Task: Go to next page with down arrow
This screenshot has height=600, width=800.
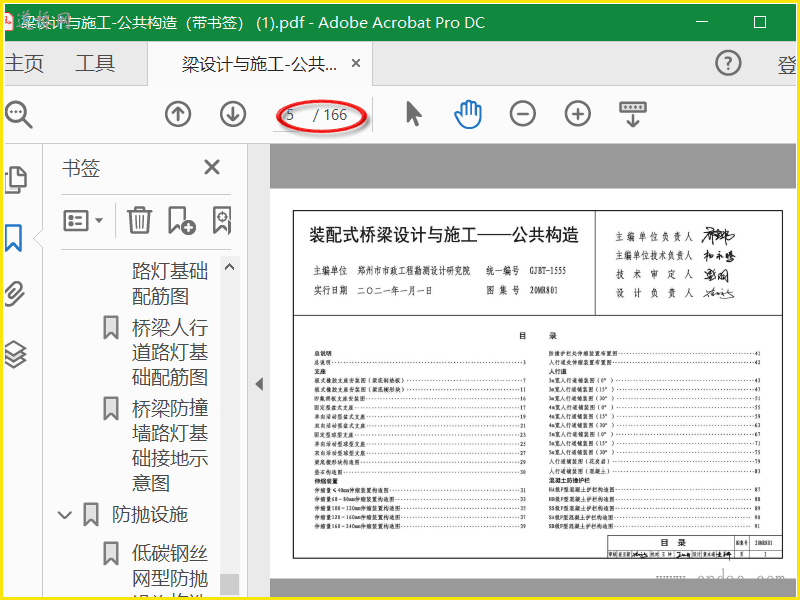Action: pyautogui.click(x=233, y=114)
